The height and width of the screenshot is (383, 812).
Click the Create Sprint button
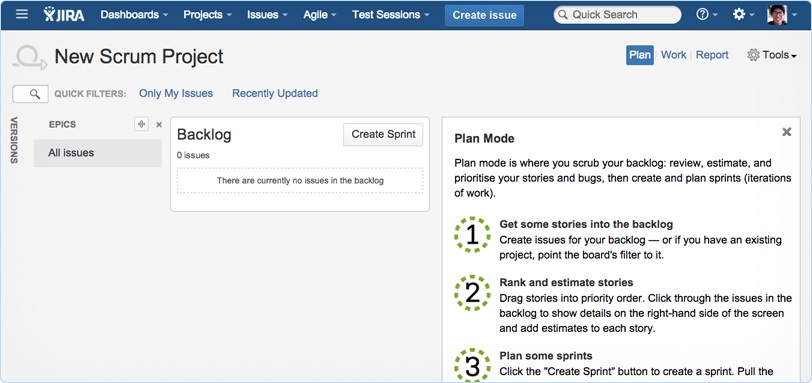coord(383,135)
